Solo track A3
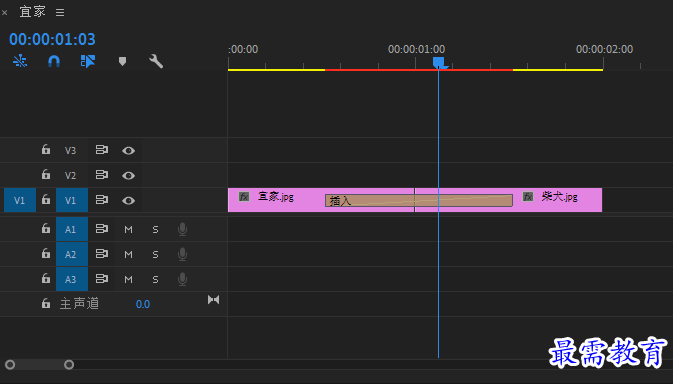The height and width of the screenshot is (384, 673). (155, 280)
